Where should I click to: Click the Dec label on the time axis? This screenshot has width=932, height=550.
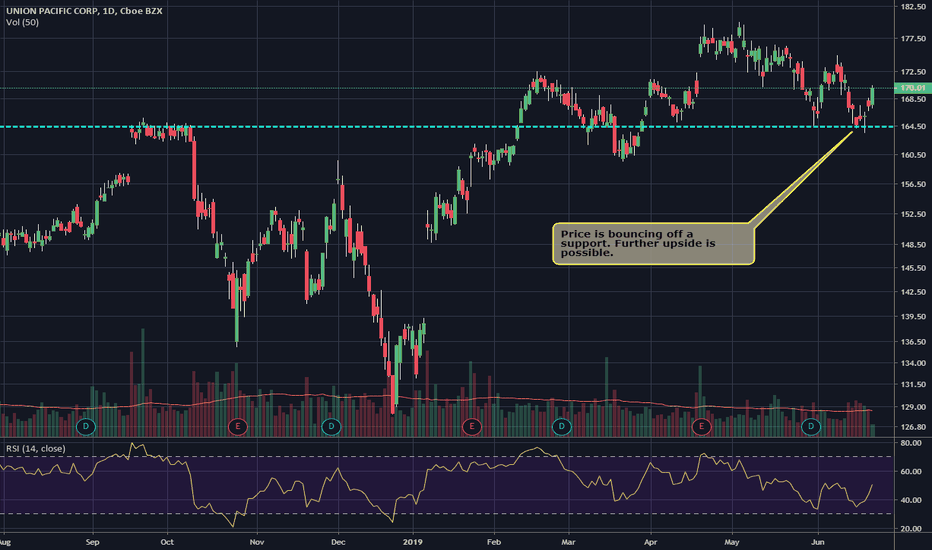point(338,542)
